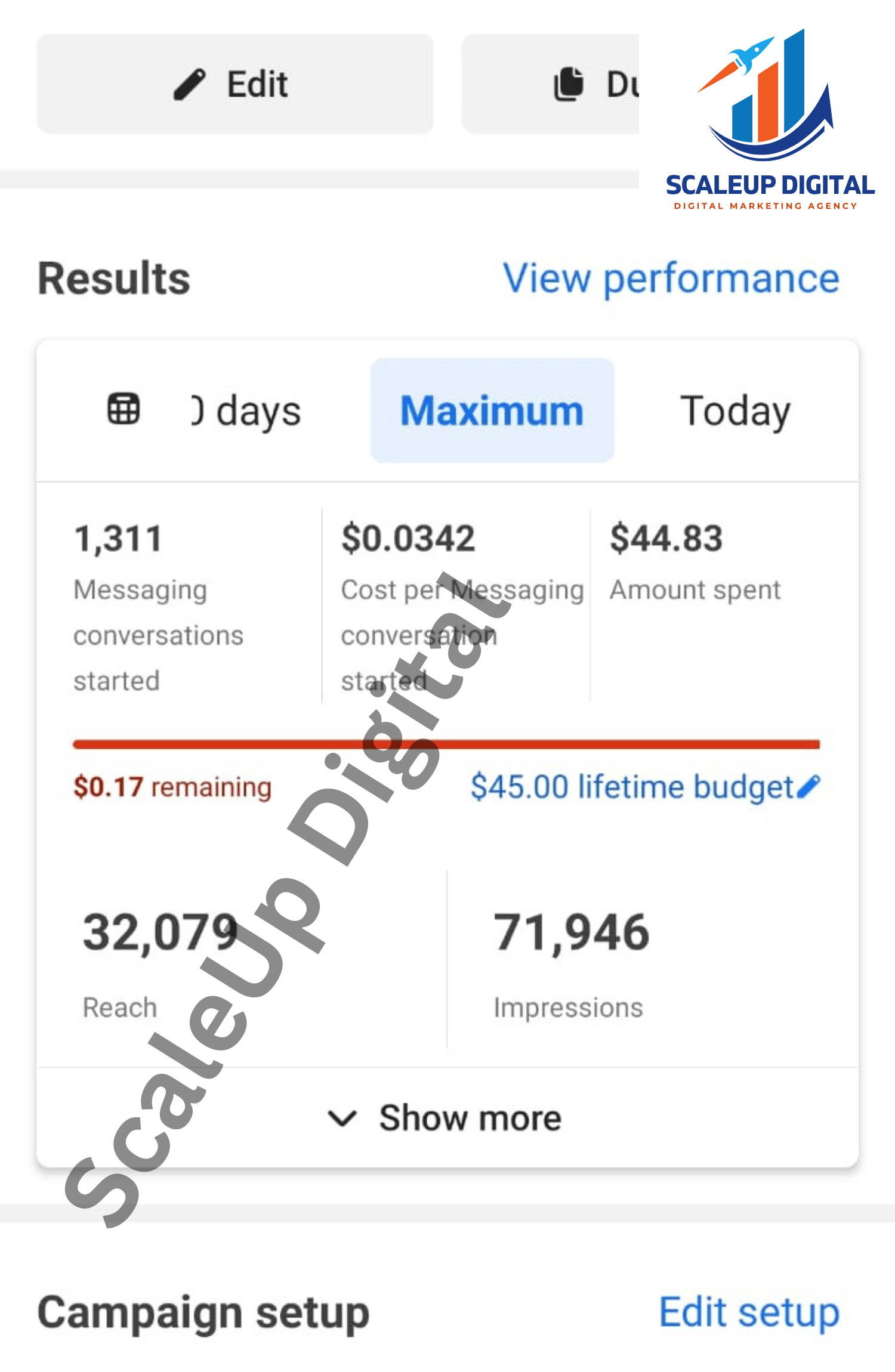Switch to the Maximum tab
This screenshot has width=895, height=1372.
click(x=492, y=410)
